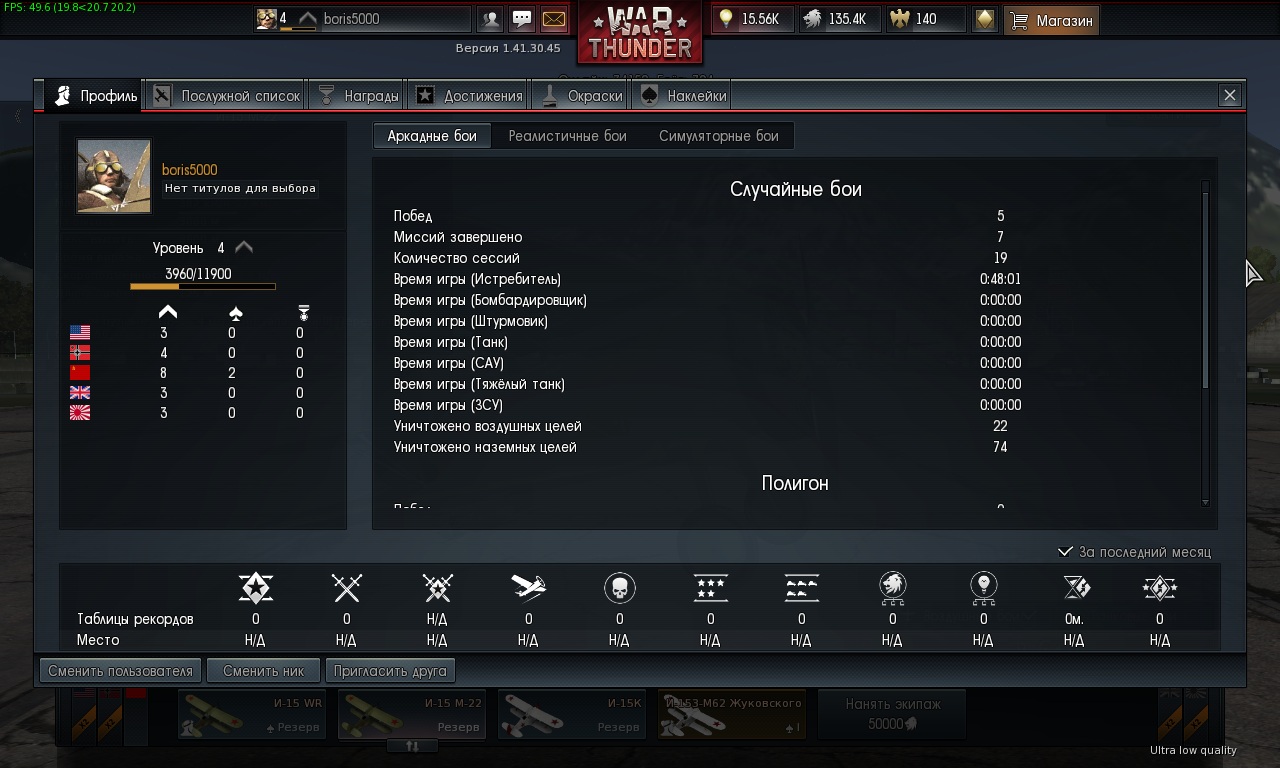1280x780 pixels.
Task: Click the level experience progress bar
Action: [x=203, y=287]
